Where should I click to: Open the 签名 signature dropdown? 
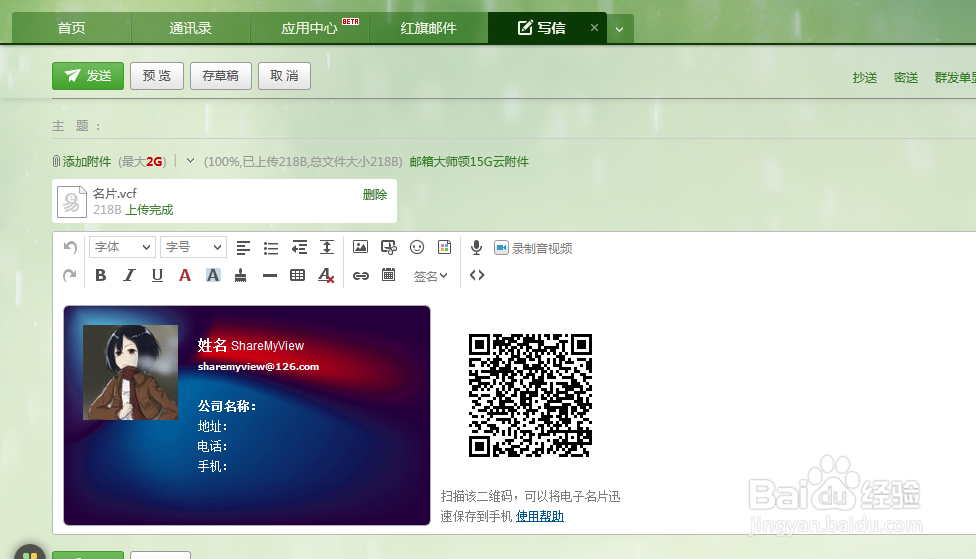pyautogui.click(x=431, y=276)
